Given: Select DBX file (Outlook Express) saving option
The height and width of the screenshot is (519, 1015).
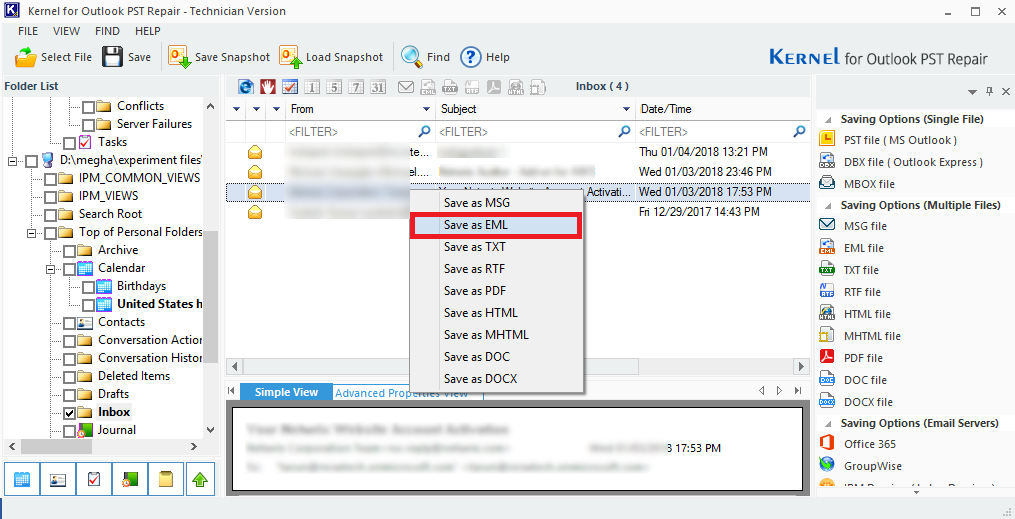Looking at the screenshot, I should point(913,162).
